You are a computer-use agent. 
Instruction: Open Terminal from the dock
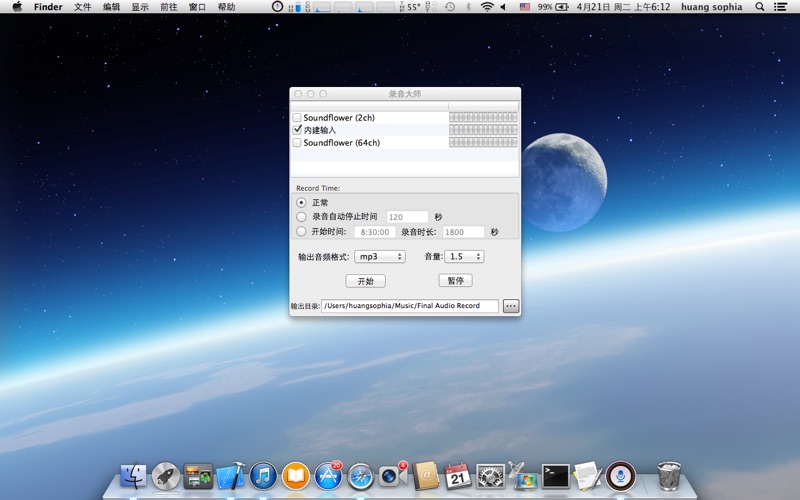(555, 476)
